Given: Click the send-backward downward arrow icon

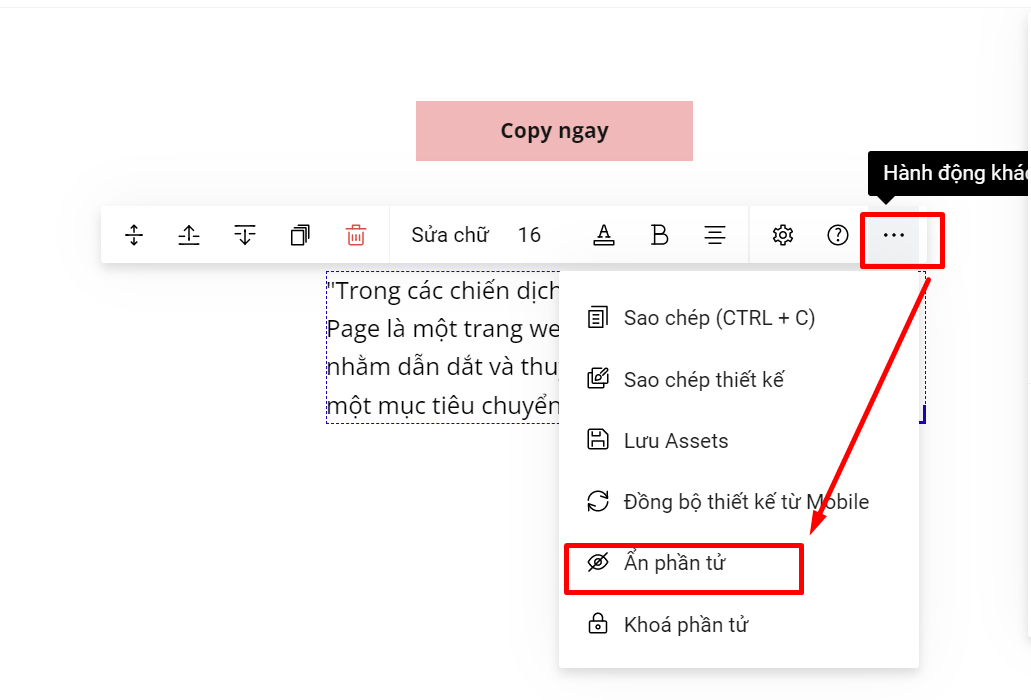Looking at the screenshot, I should pos(245,235).
